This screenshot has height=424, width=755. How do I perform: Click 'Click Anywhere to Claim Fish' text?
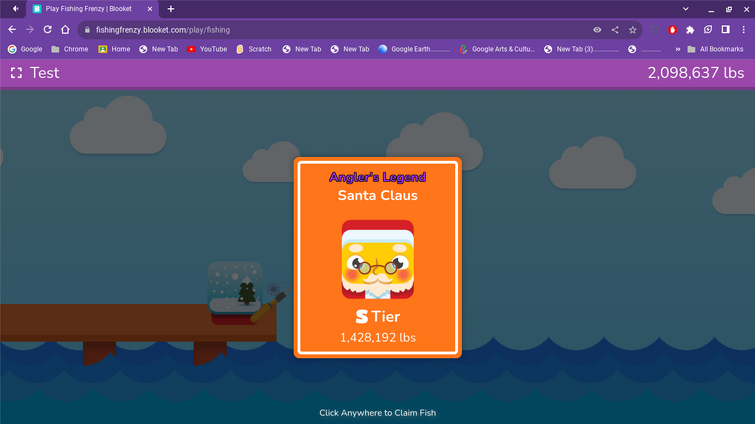(378, 412)
